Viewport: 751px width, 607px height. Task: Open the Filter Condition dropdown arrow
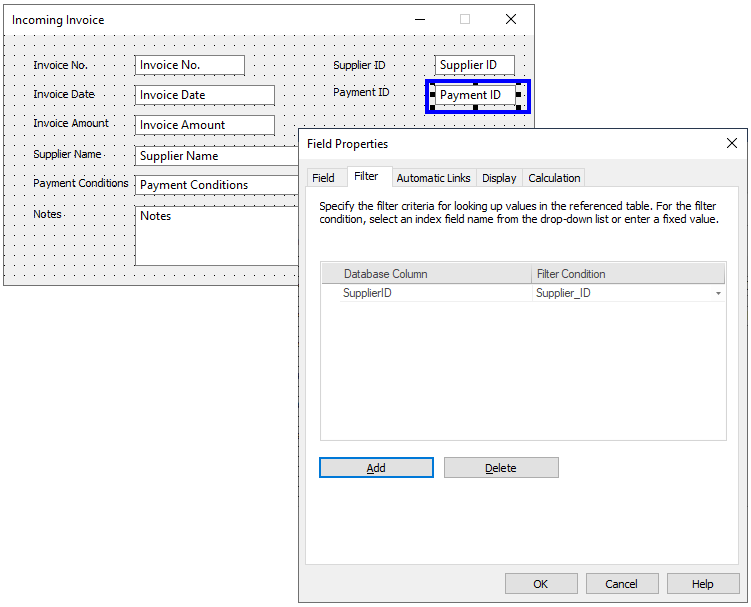(718, 294)
